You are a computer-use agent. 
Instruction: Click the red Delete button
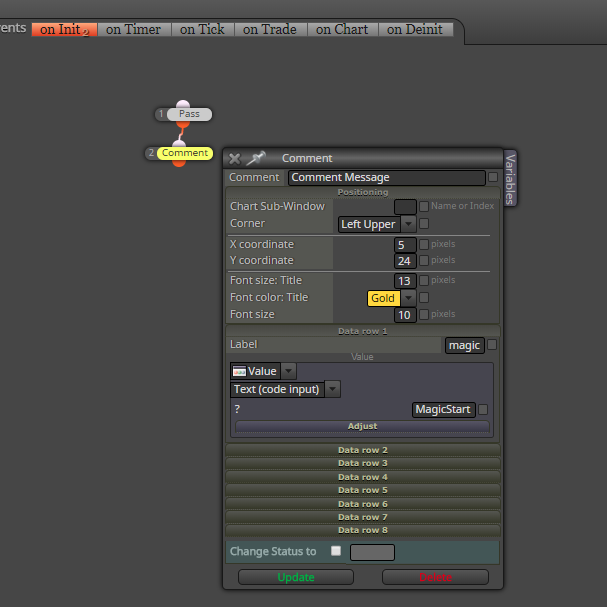tap(435, 577)
